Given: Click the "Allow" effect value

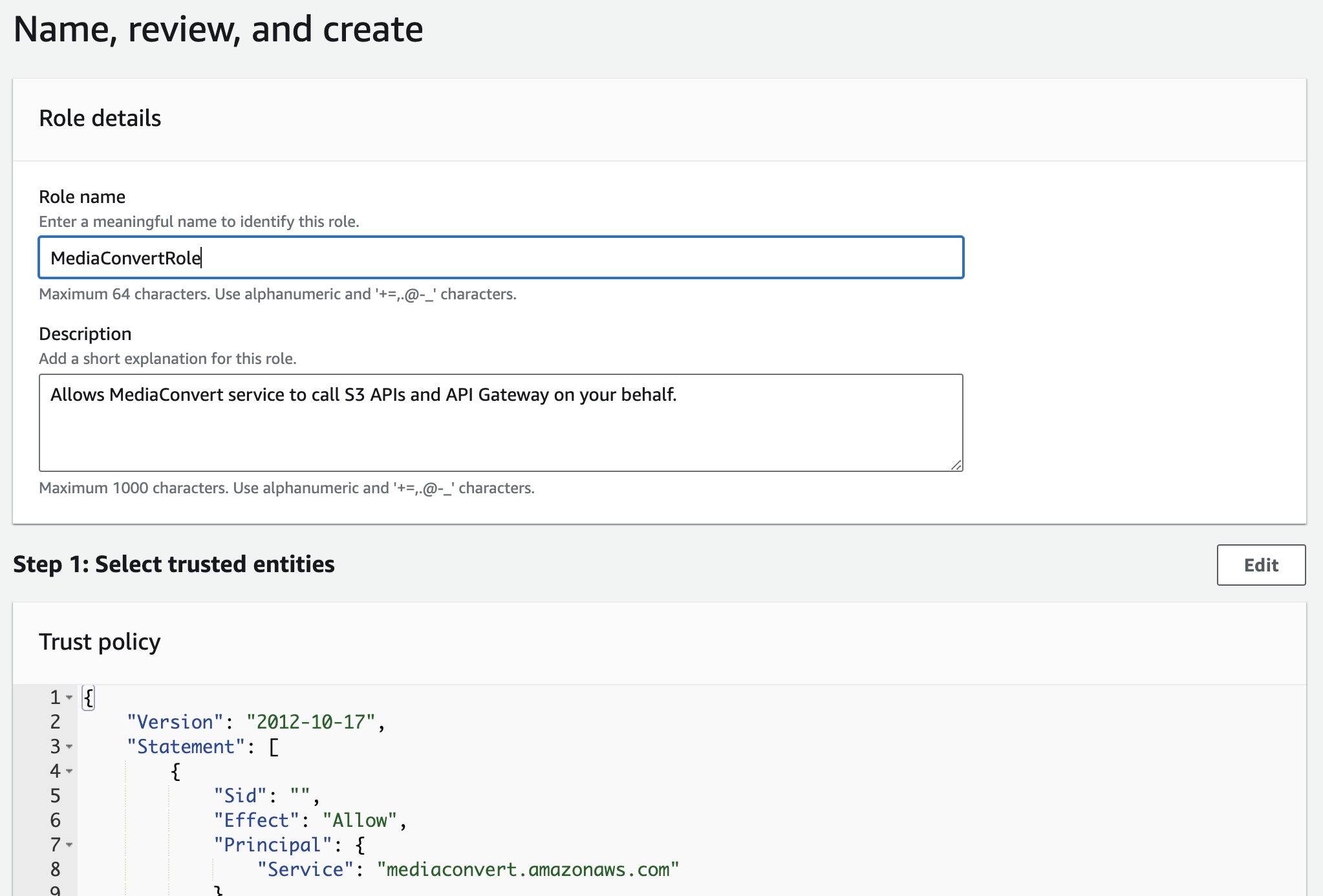Looking at the screenshot, I should click(x=359, y=820).
